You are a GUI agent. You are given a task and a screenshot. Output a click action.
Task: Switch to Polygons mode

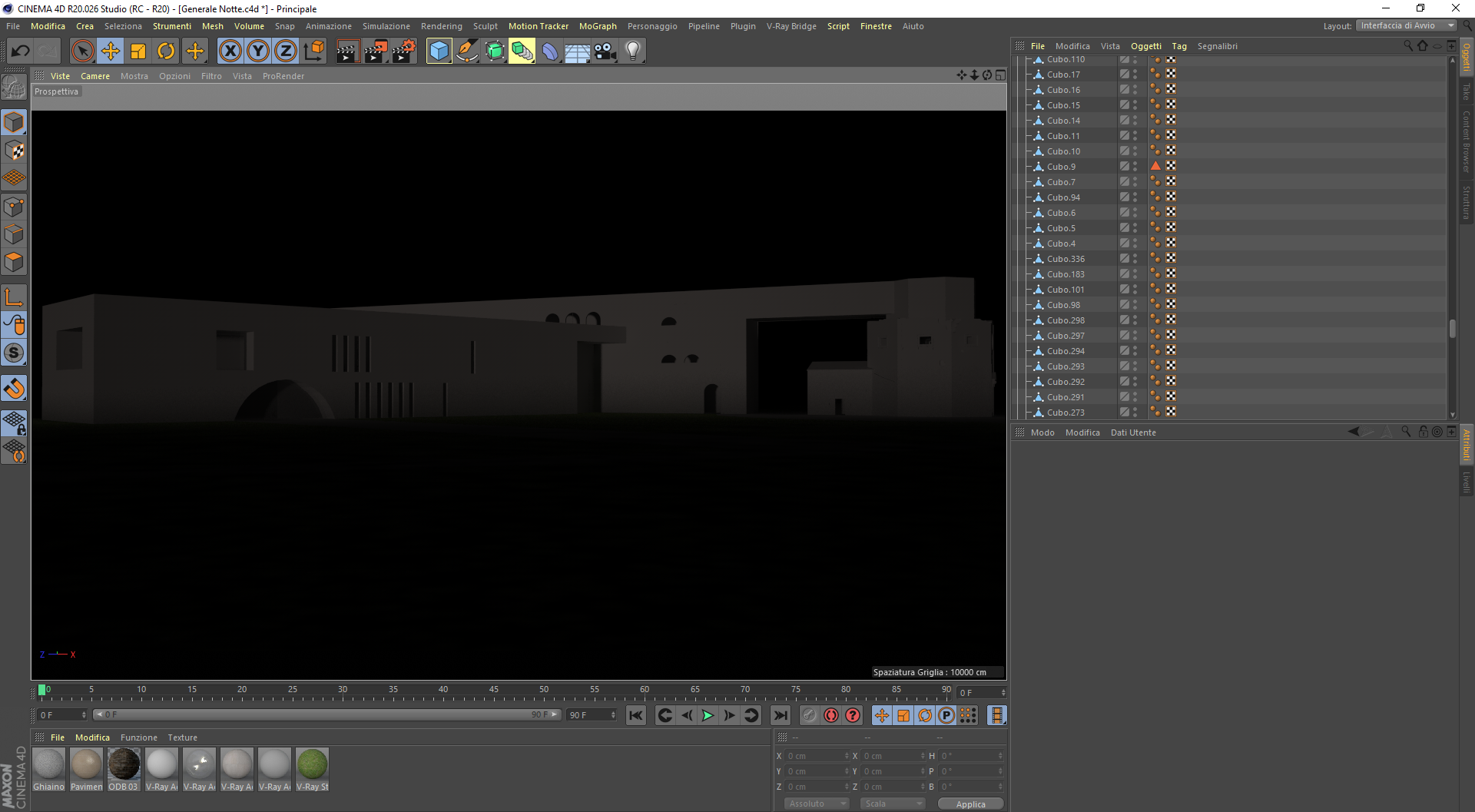tap(14, 262)
